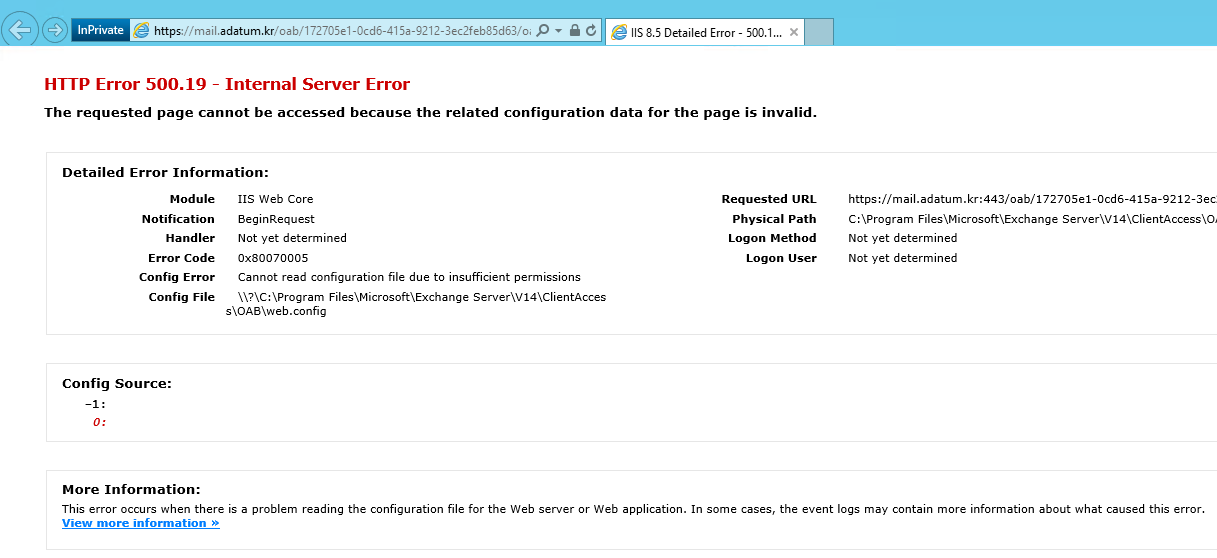Image resolution: width=1217 pixels, height=558 pixels.
Task: Click the 'Error Code' field label
Action: point(181,258)
